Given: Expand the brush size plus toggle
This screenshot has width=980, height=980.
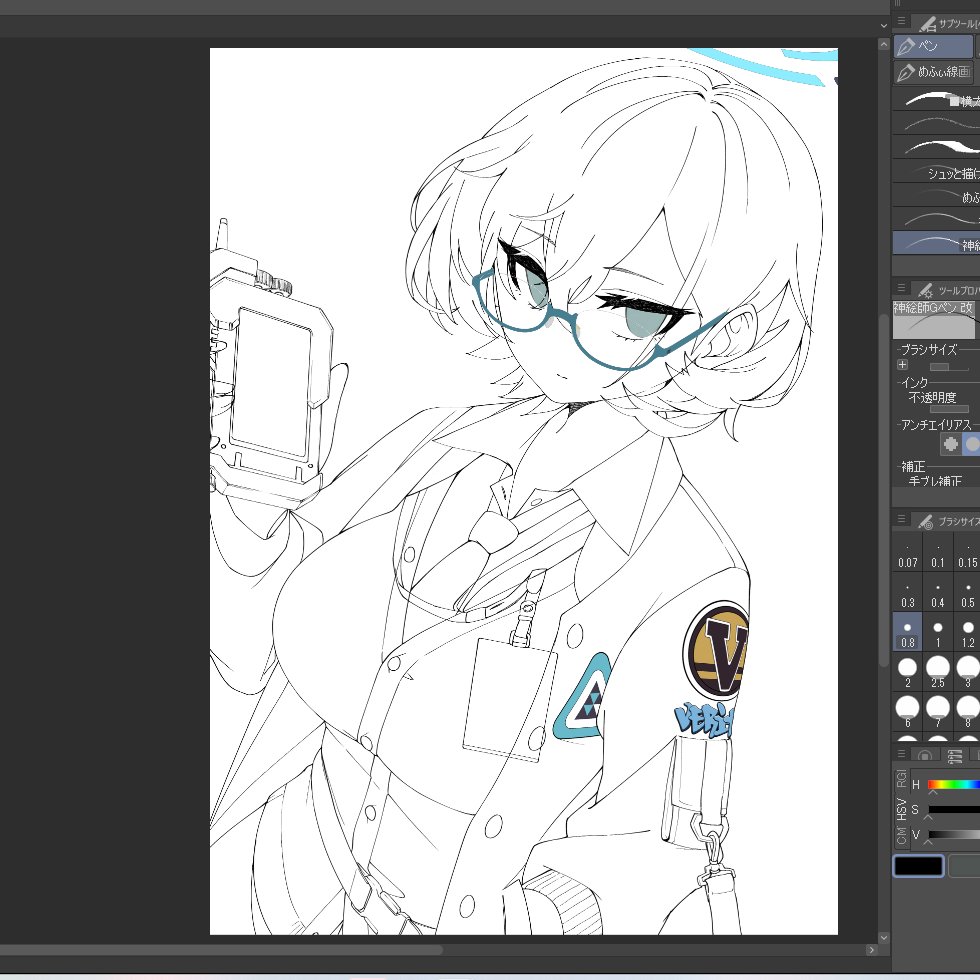Looking at the screenshot, I should pyautogui.click(x=902, y=365).
